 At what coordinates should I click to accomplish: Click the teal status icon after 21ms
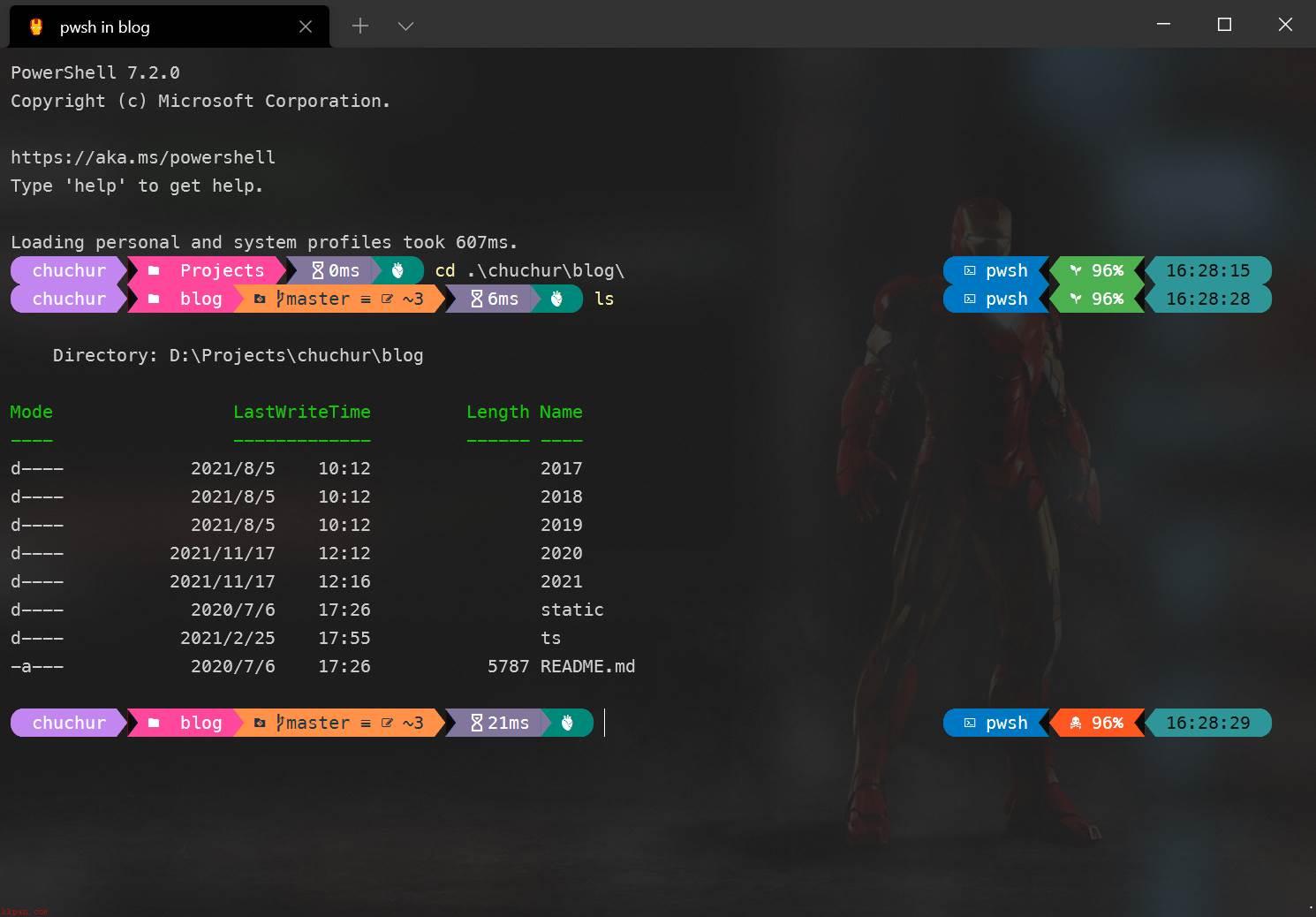pos(567,723)
